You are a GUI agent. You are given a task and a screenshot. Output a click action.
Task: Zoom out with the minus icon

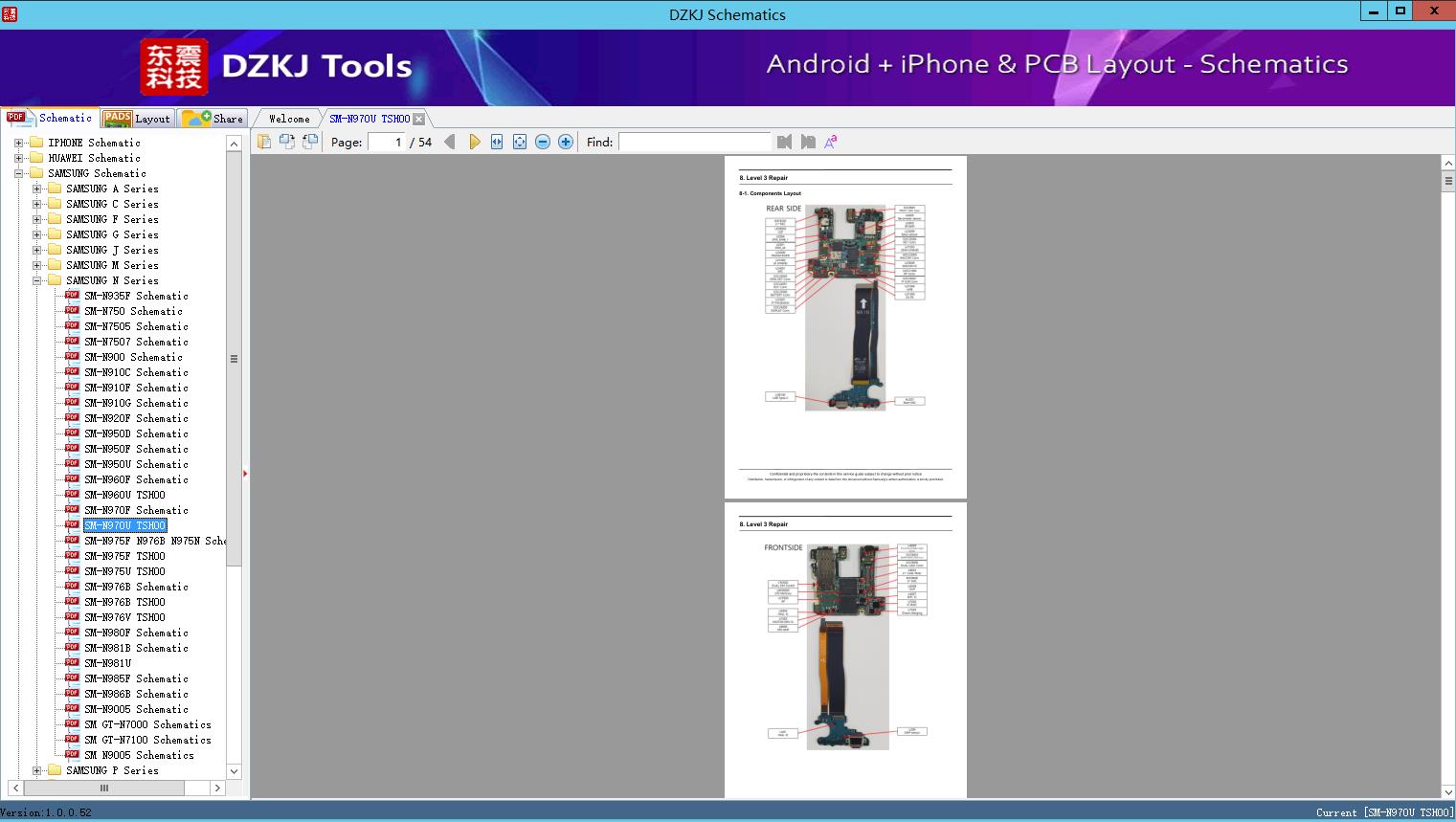543,142
